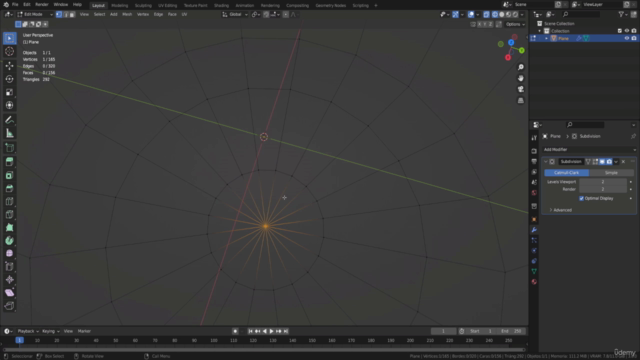Open the Object Data properties green triangle tab
Screen dimensions: 640x360
(x=534, y=271)
